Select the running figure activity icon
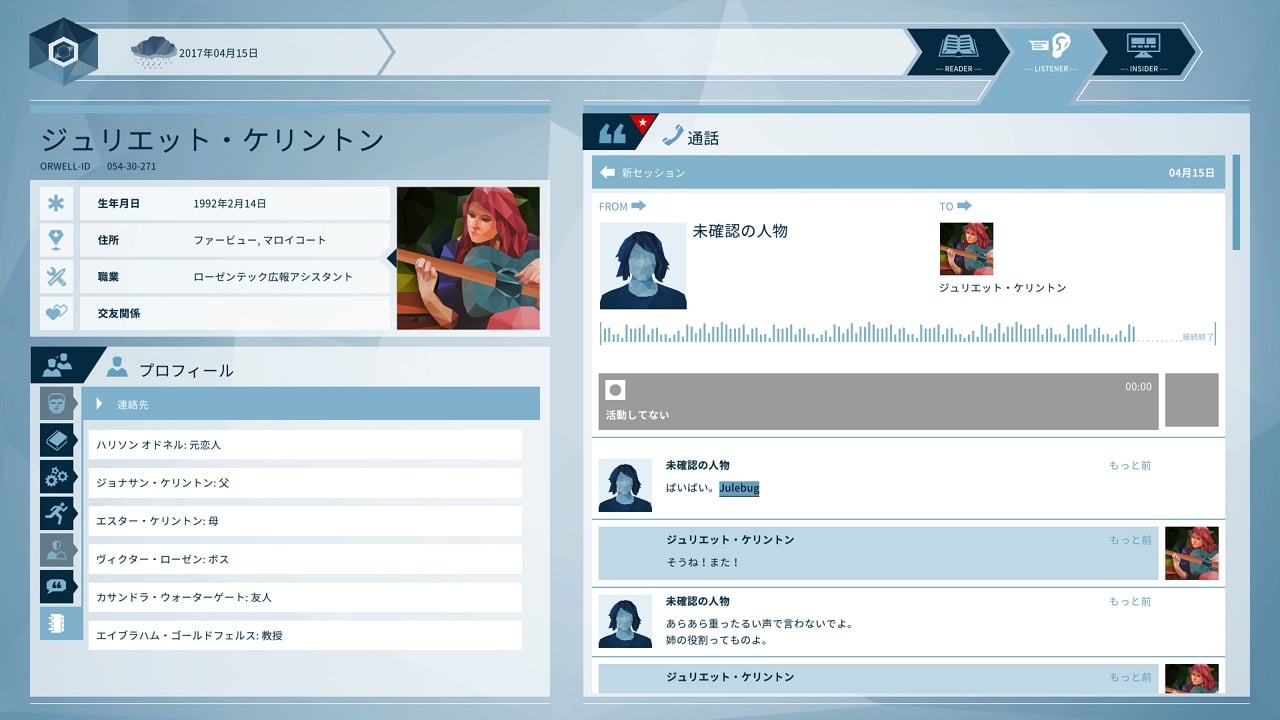This screenshot has width=1280, height=720. tap(57, 513)
